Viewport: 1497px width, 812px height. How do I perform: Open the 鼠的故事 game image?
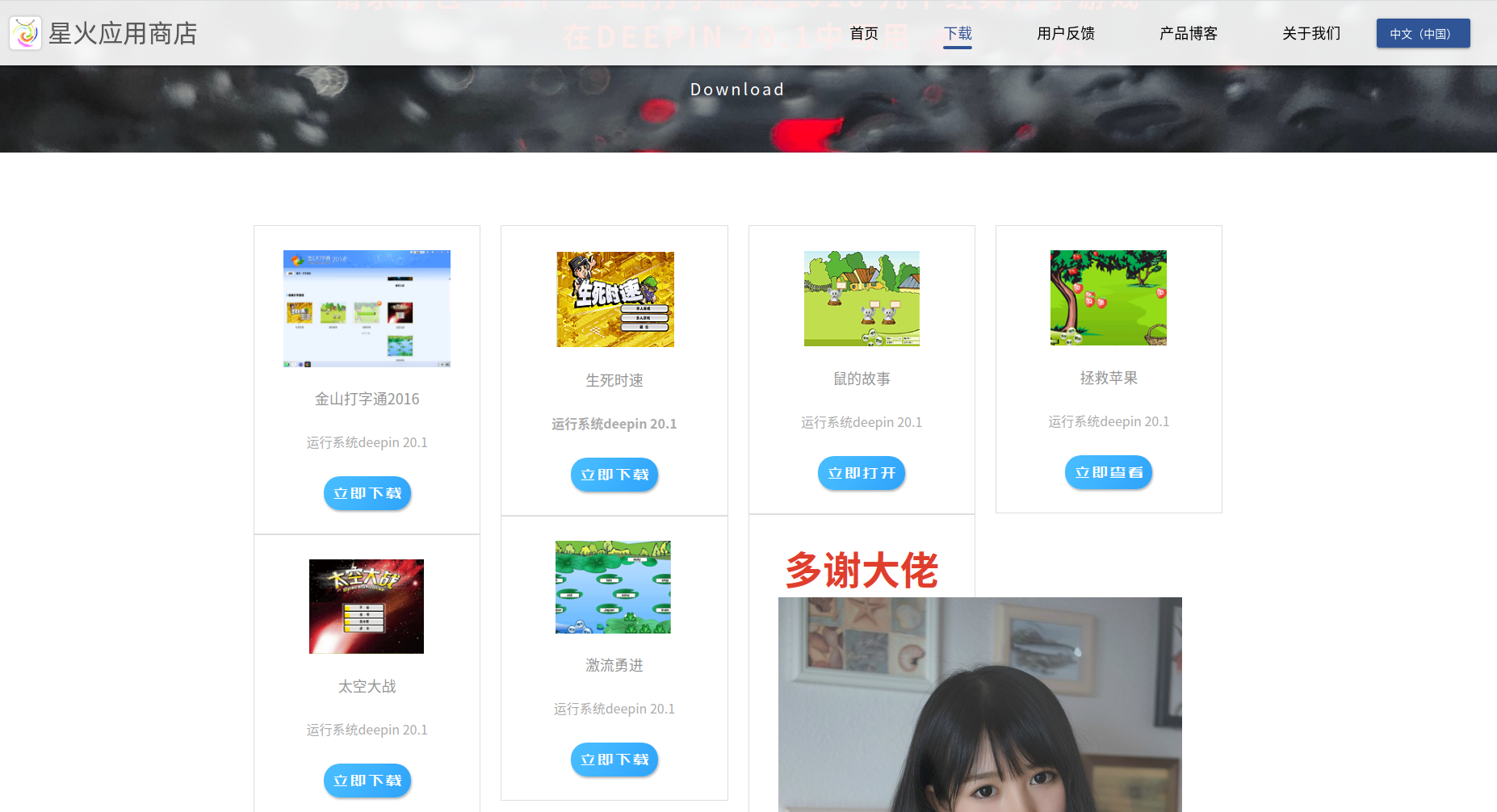(862, 299)
